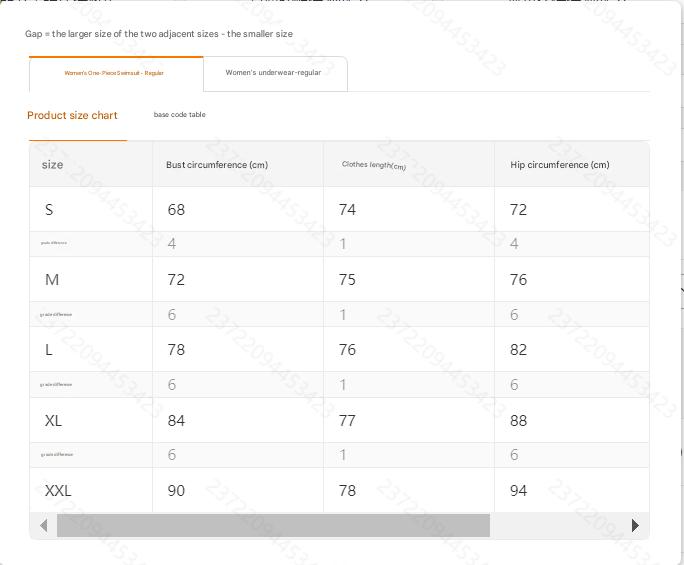Switch to Women's underwear-regular tab
Image resolution: width=684 pixels, height=565 pixels.
[x=273, y=73]
